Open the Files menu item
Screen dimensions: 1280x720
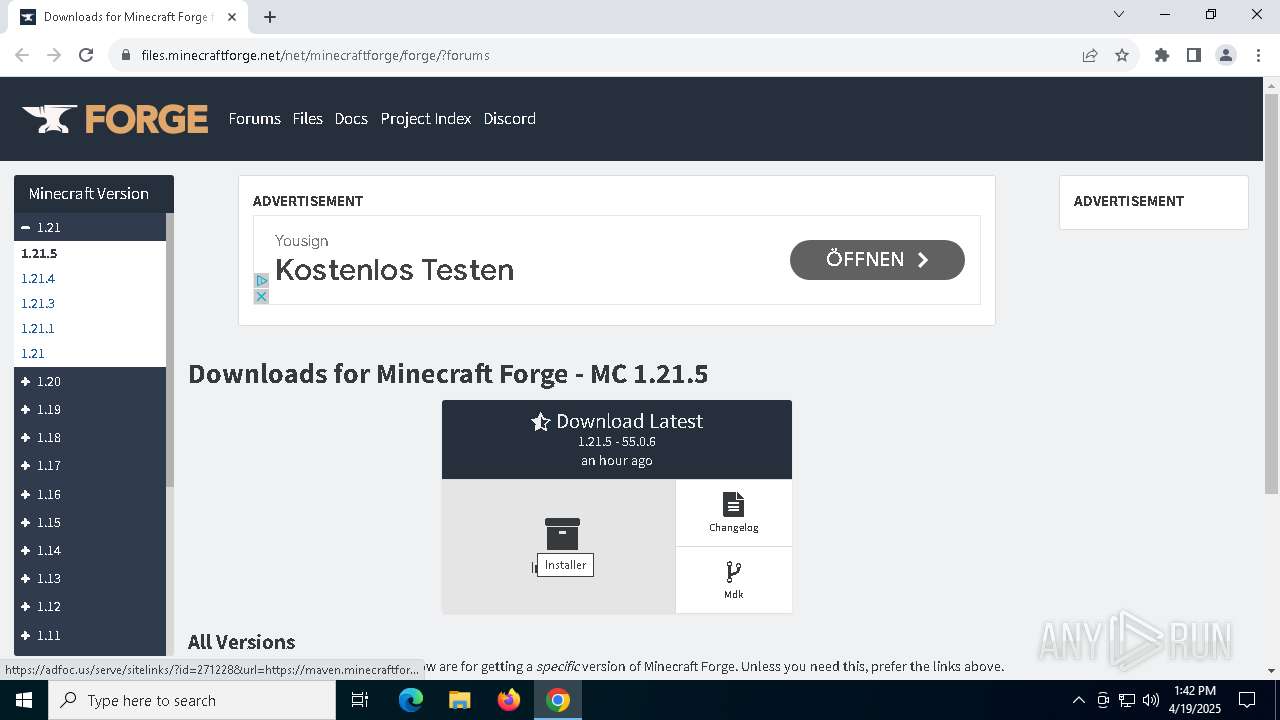[x=307, y=118]
